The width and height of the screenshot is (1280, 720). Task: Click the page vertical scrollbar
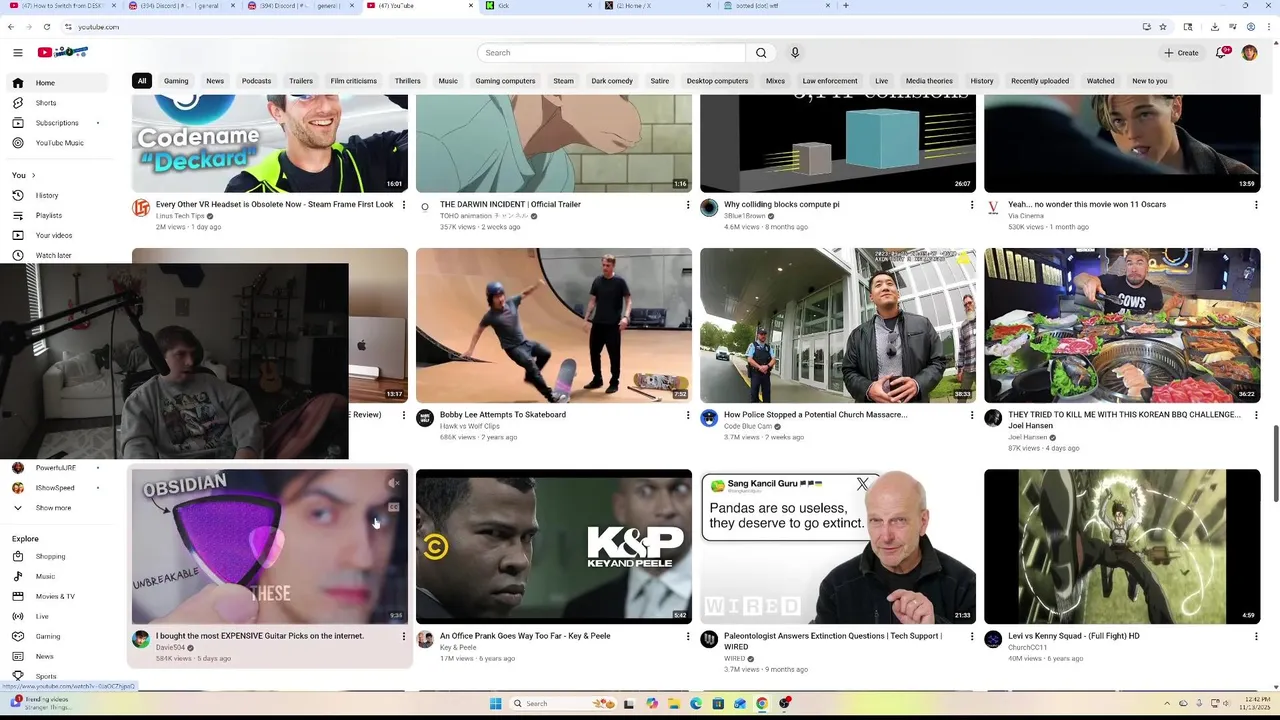coord(1275,463)
